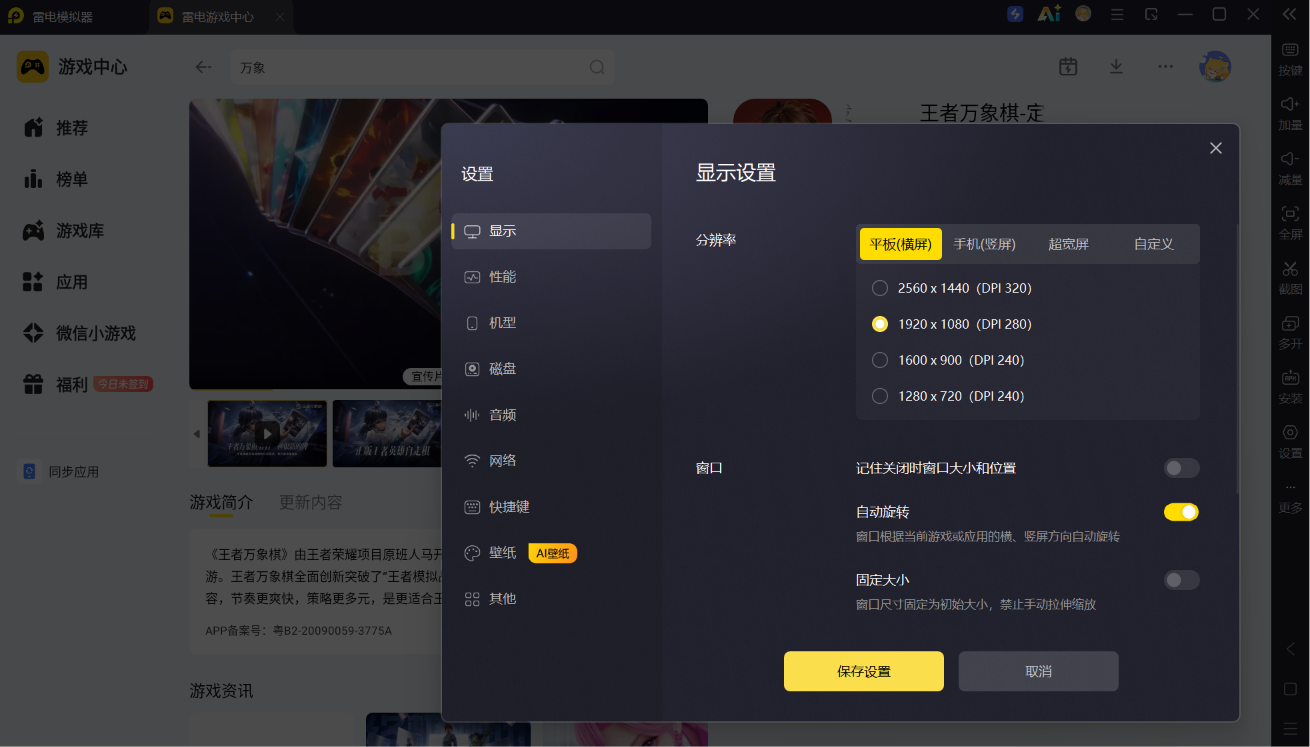The width and height of the screenshot is (1310, 747).
Task: Open 快捷键 settings section
Action: [551, 507]
